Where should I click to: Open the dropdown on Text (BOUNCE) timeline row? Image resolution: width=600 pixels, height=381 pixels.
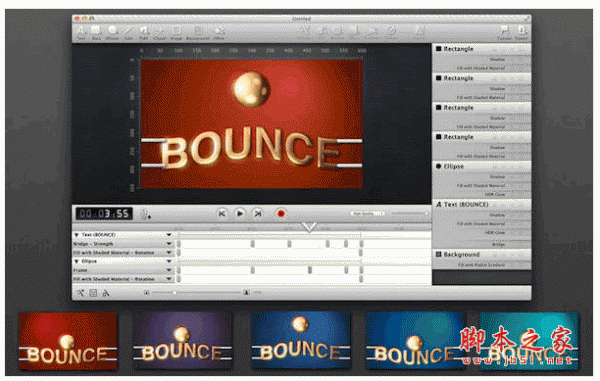[x=169, y=234]
